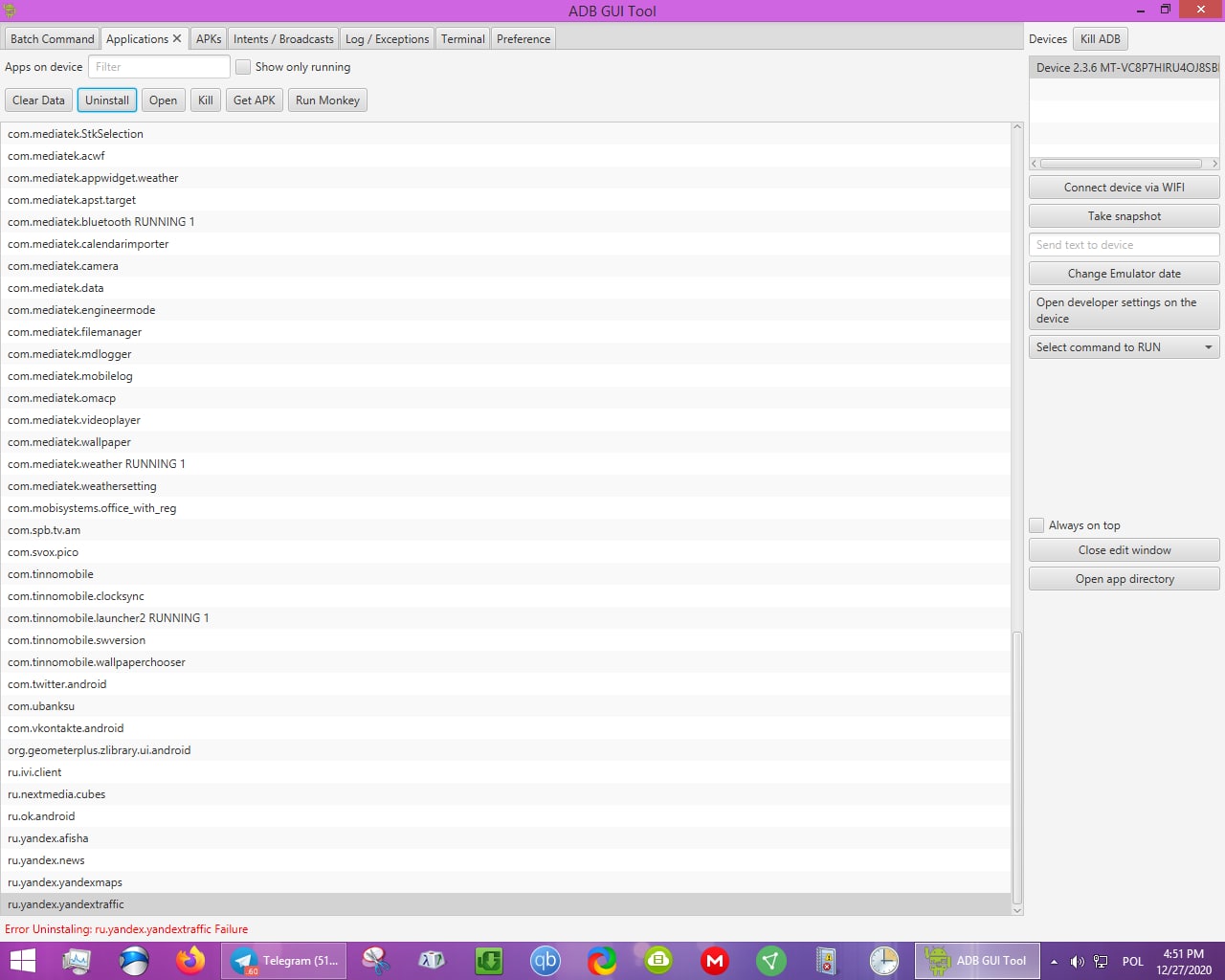
Task: Open the Preference tab
Action: click(523, 39)
